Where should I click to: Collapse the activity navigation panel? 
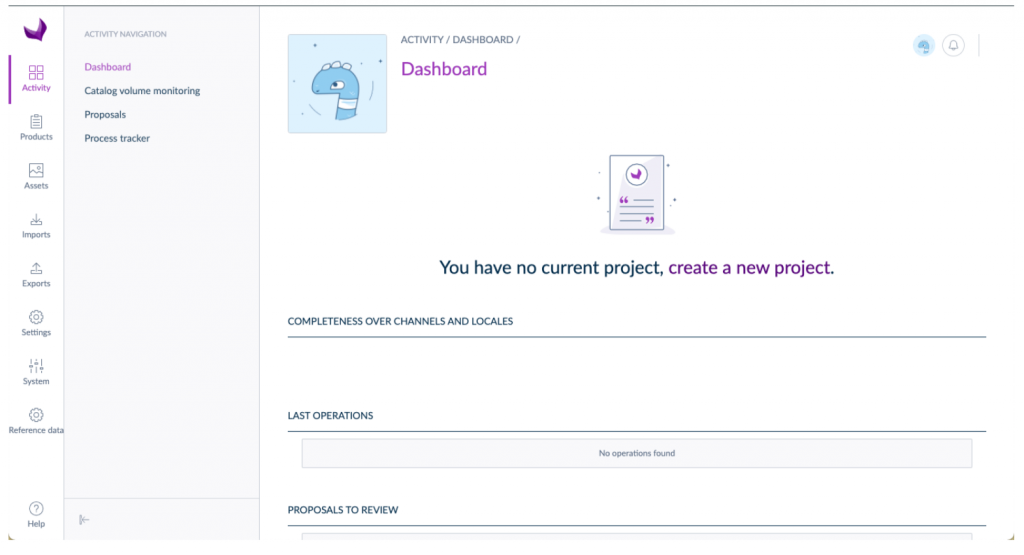click(84, 520)
